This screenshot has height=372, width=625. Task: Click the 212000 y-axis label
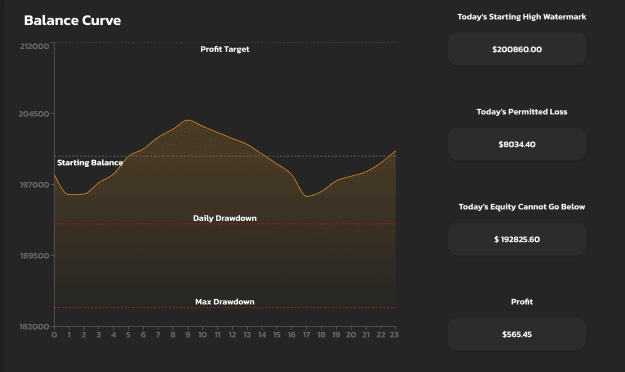coord(35,46)
